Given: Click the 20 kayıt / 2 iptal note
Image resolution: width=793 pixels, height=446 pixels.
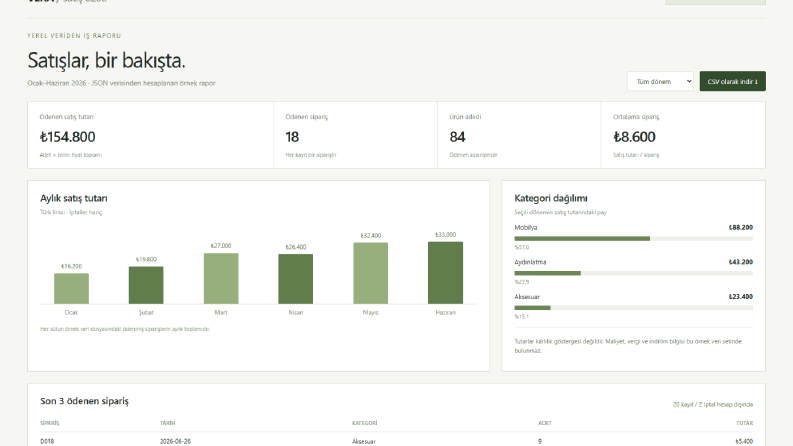Looking at the screenshot, I should point(713,405).
